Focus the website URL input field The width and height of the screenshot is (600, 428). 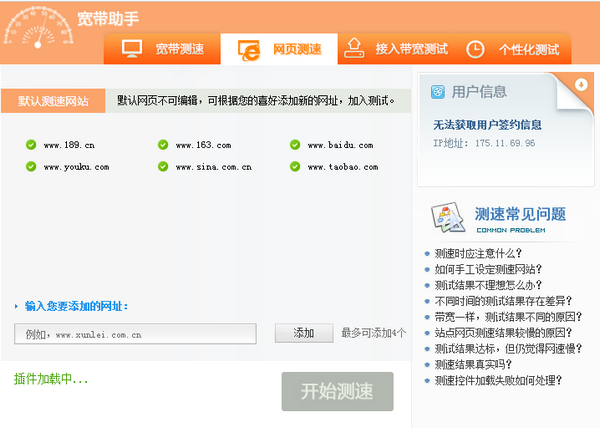135,334
